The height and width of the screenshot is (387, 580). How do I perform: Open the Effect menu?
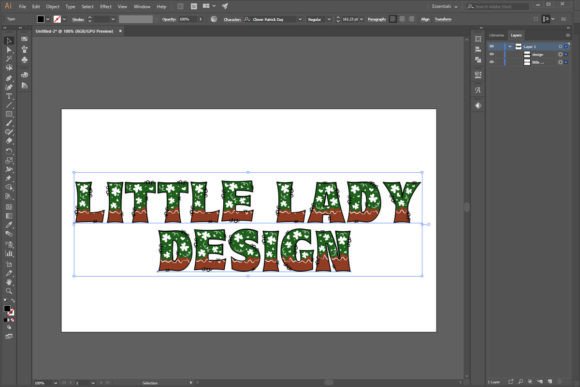[x=105, y=7]
